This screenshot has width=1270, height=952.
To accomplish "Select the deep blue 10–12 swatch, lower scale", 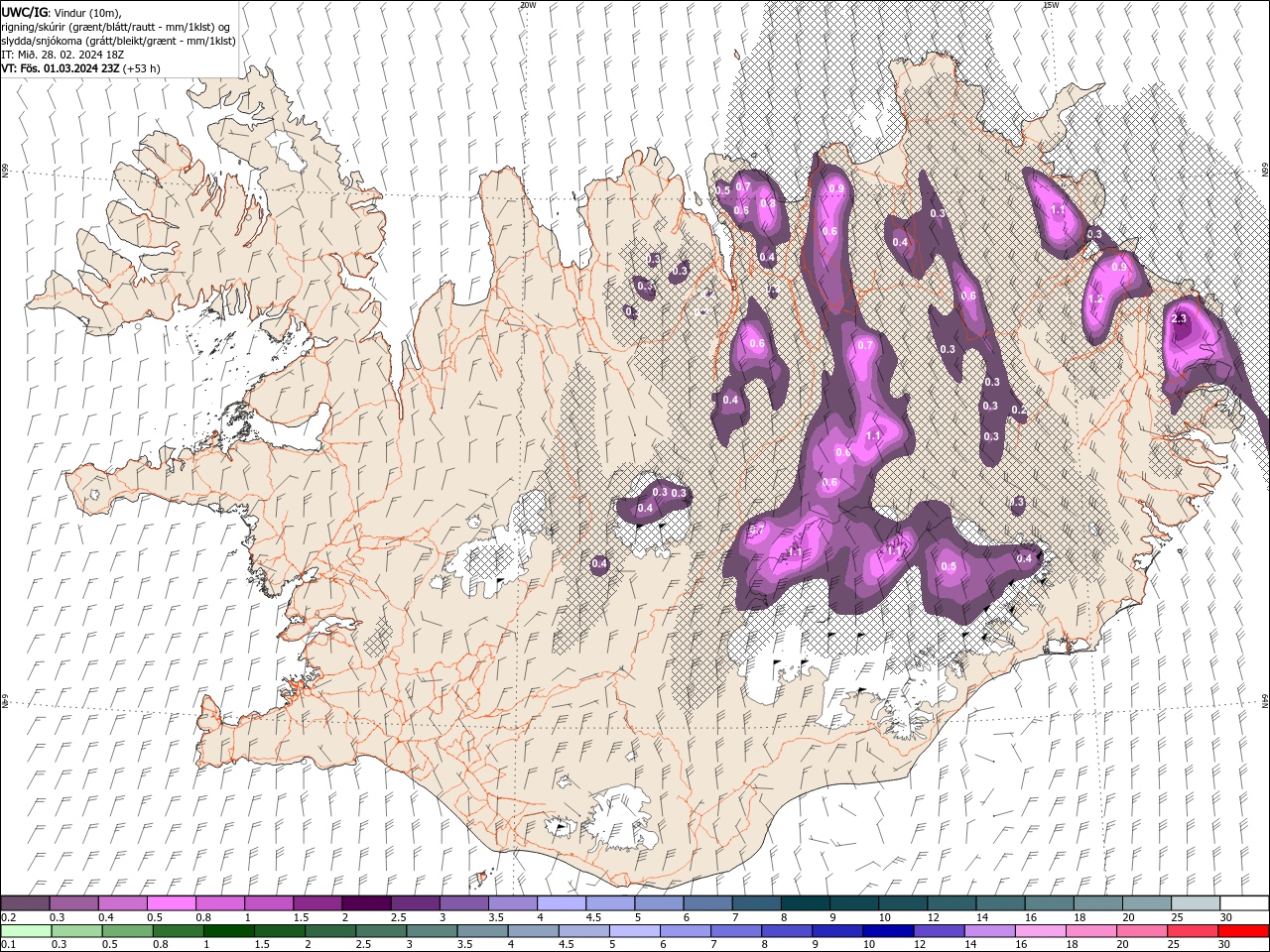I will tap(888, 931).
